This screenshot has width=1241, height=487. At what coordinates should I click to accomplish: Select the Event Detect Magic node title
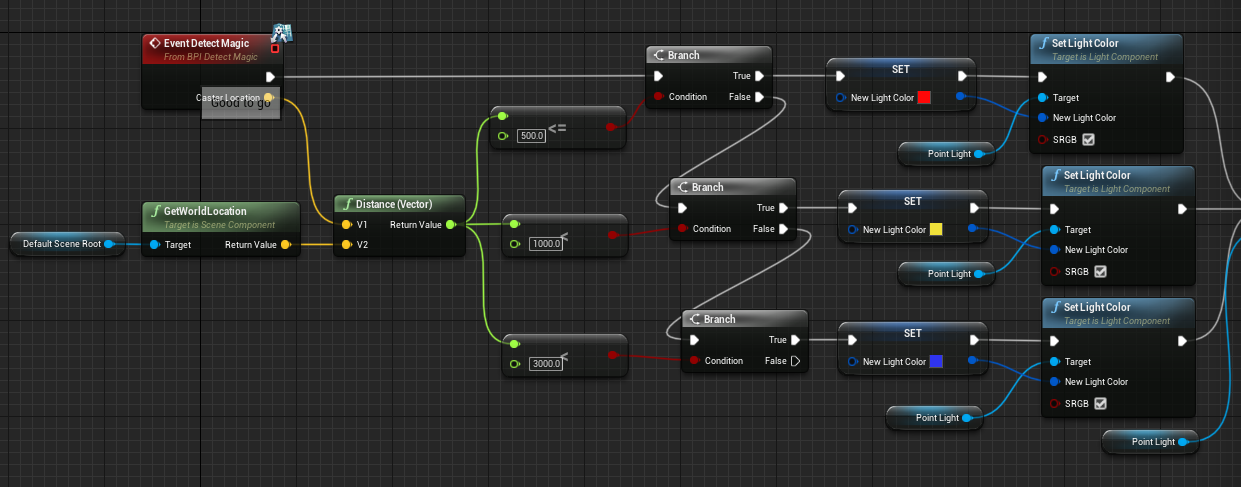[x=206, y=43]
